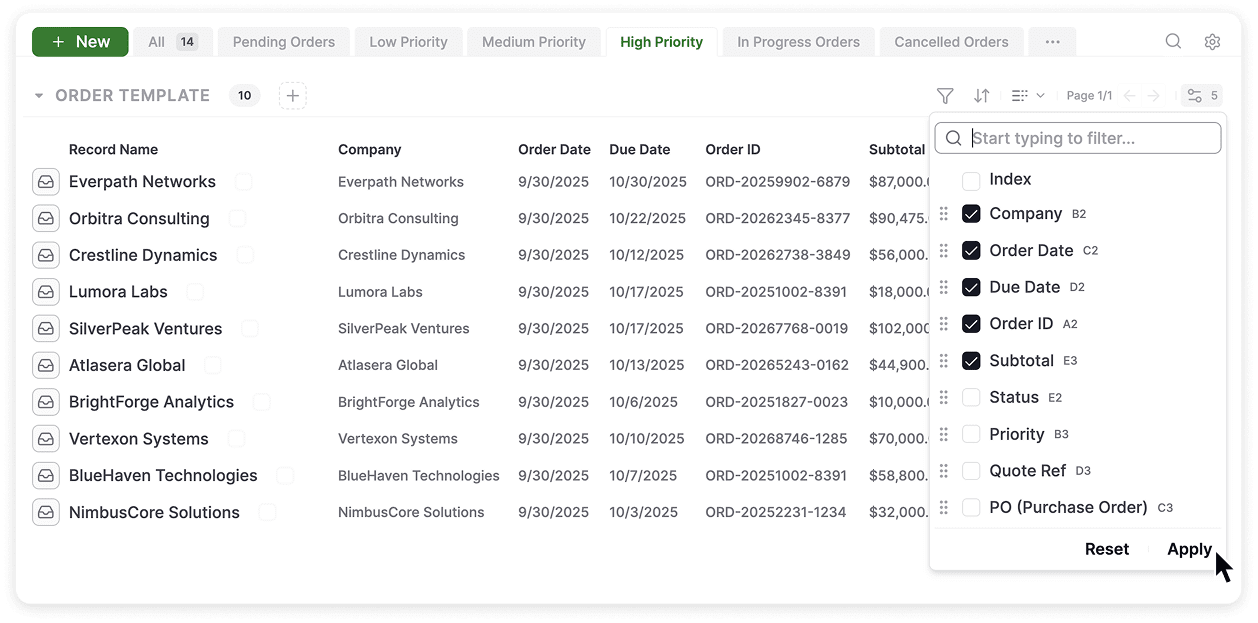Collapse the Order Template group
1258x623 pixels.
pyautogui.click(x=39, y=96)
